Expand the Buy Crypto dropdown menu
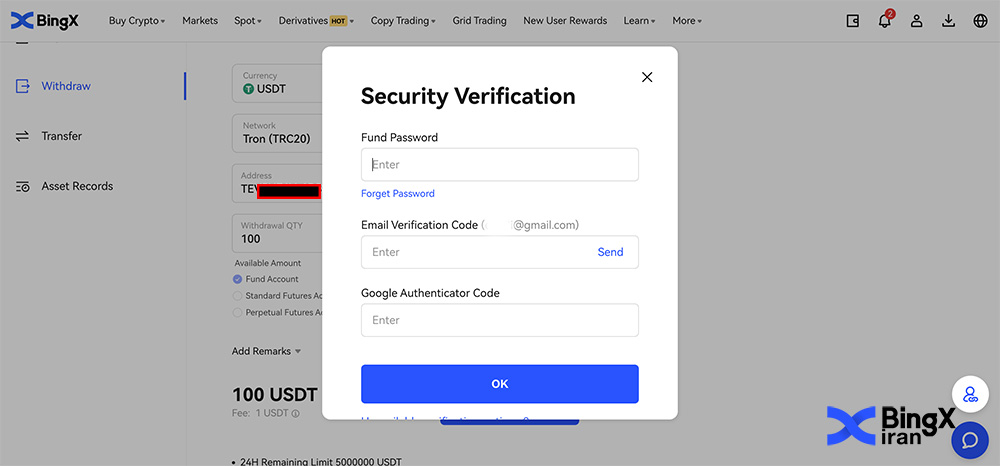Viewport: 1000px width, 466px height. pos(137,20)
